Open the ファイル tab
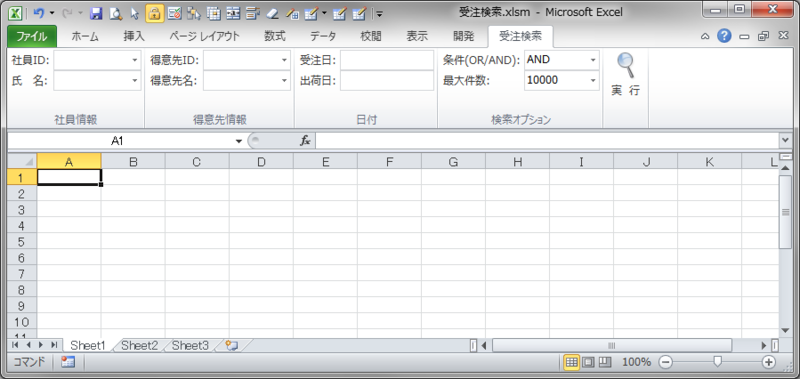Screen dimensions: 800x379 click(32, 36)
